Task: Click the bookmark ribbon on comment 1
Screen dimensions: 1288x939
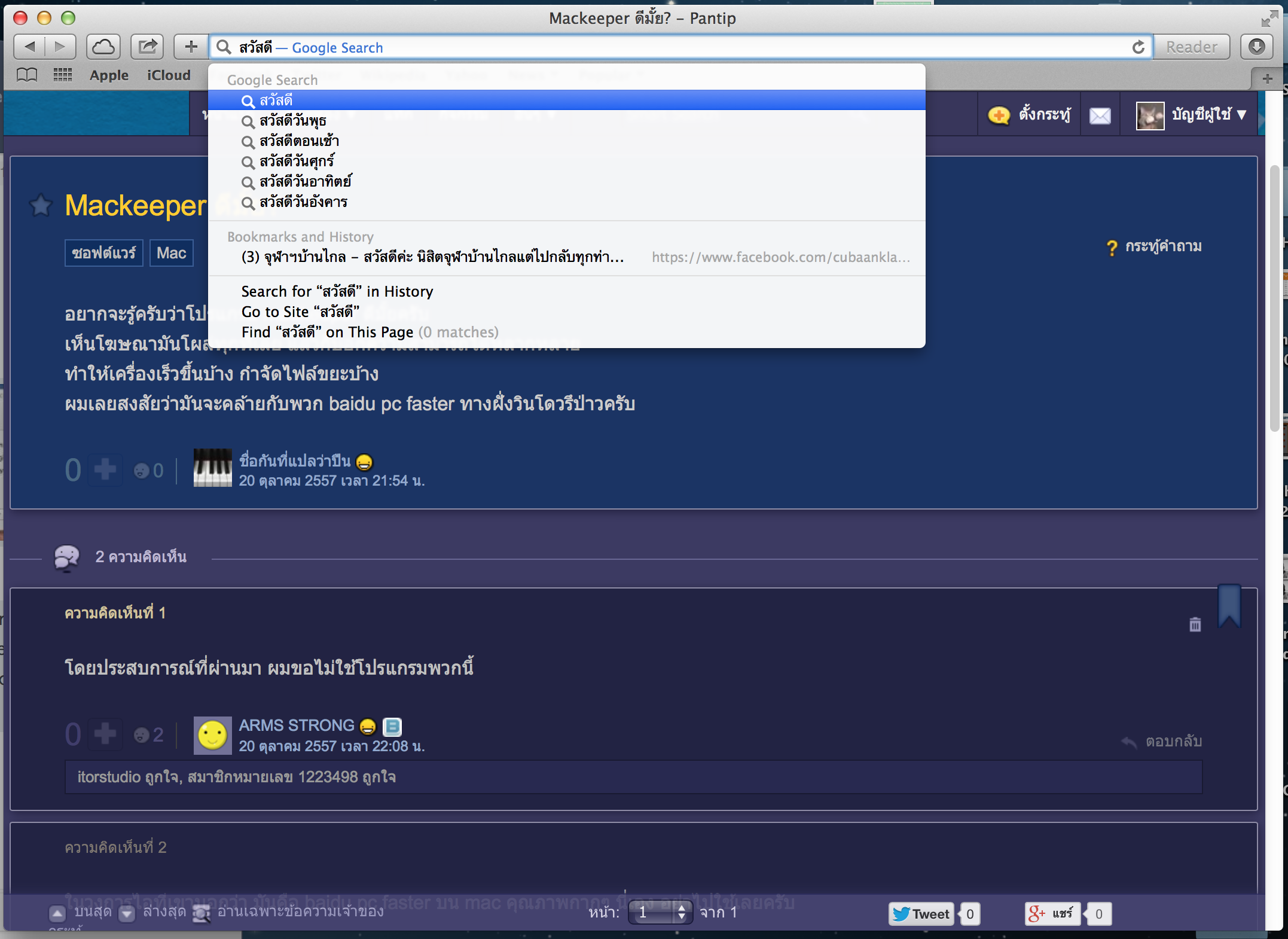Action: point(1229,605)
